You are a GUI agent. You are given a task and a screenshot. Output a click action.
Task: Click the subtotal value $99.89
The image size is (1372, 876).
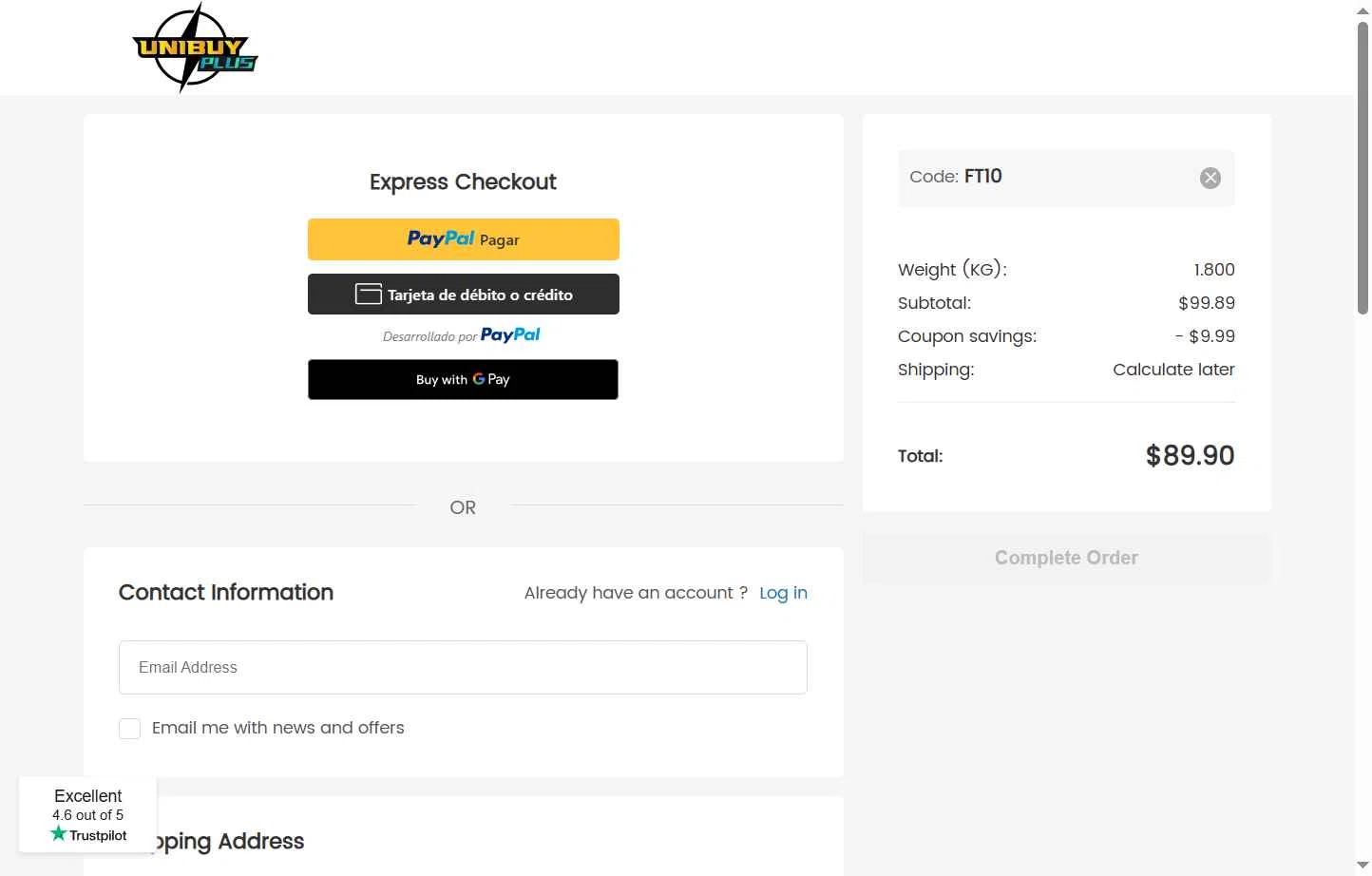(1207, 303)
